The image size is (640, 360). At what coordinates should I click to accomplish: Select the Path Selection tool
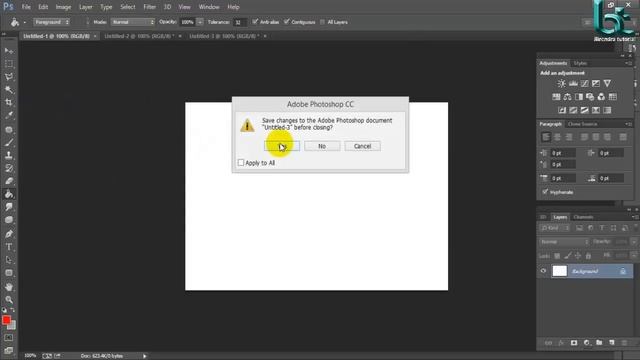pyautogui.click(x=9, y=260)
